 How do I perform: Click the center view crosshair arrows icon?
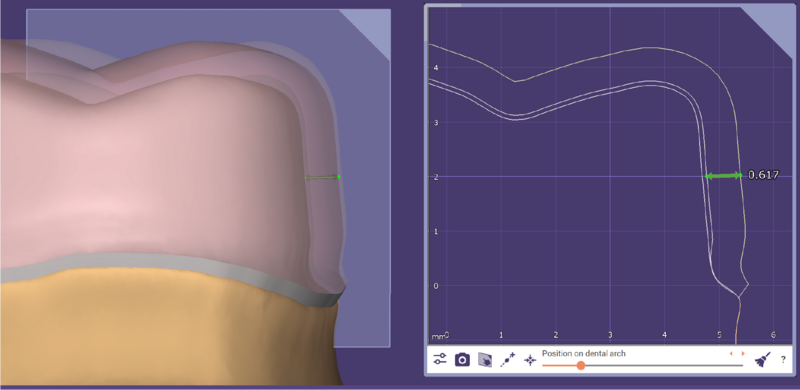click(530, 360)
